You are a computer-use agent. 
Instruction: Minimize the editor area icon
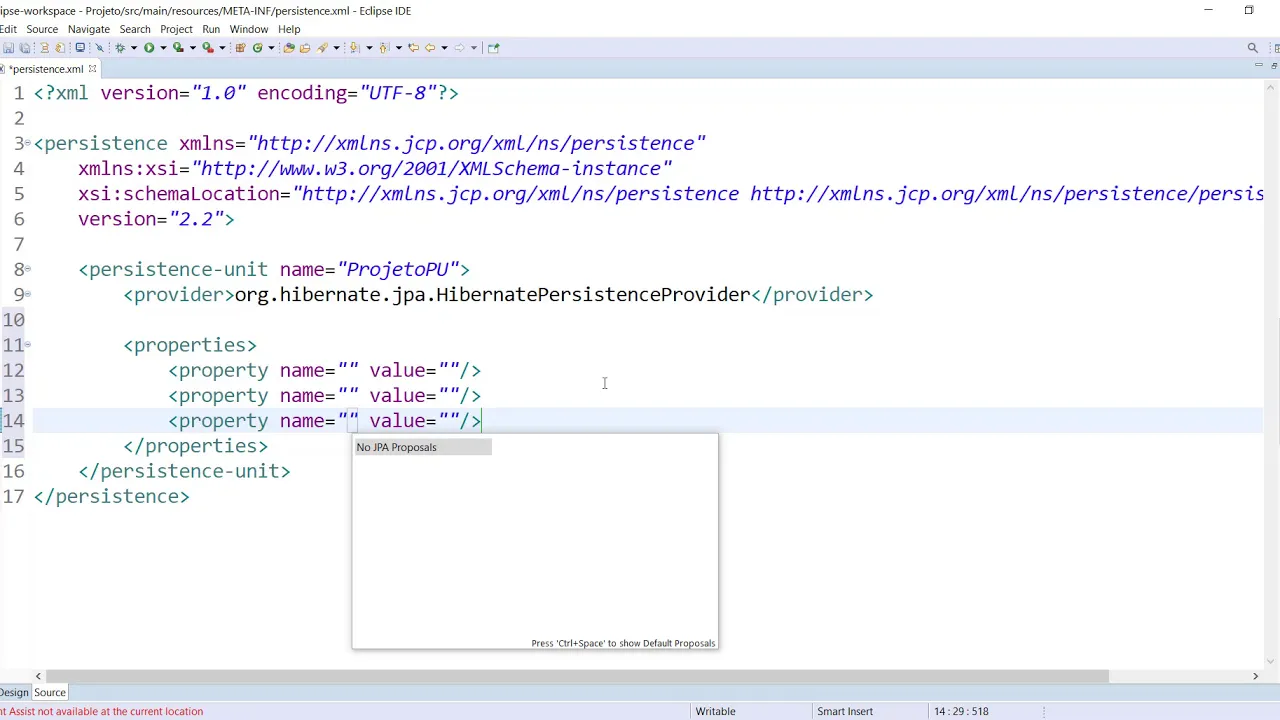point(1258,66)
